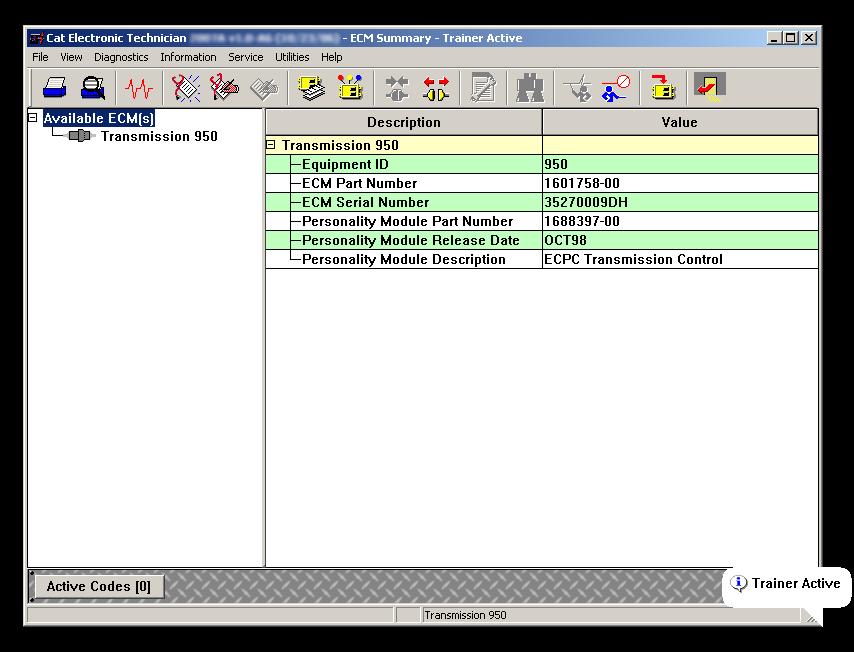Image resolution: width=854 pixels, height=652 pixels.
Task: Click the value OCT98
Action: point(565,241)
